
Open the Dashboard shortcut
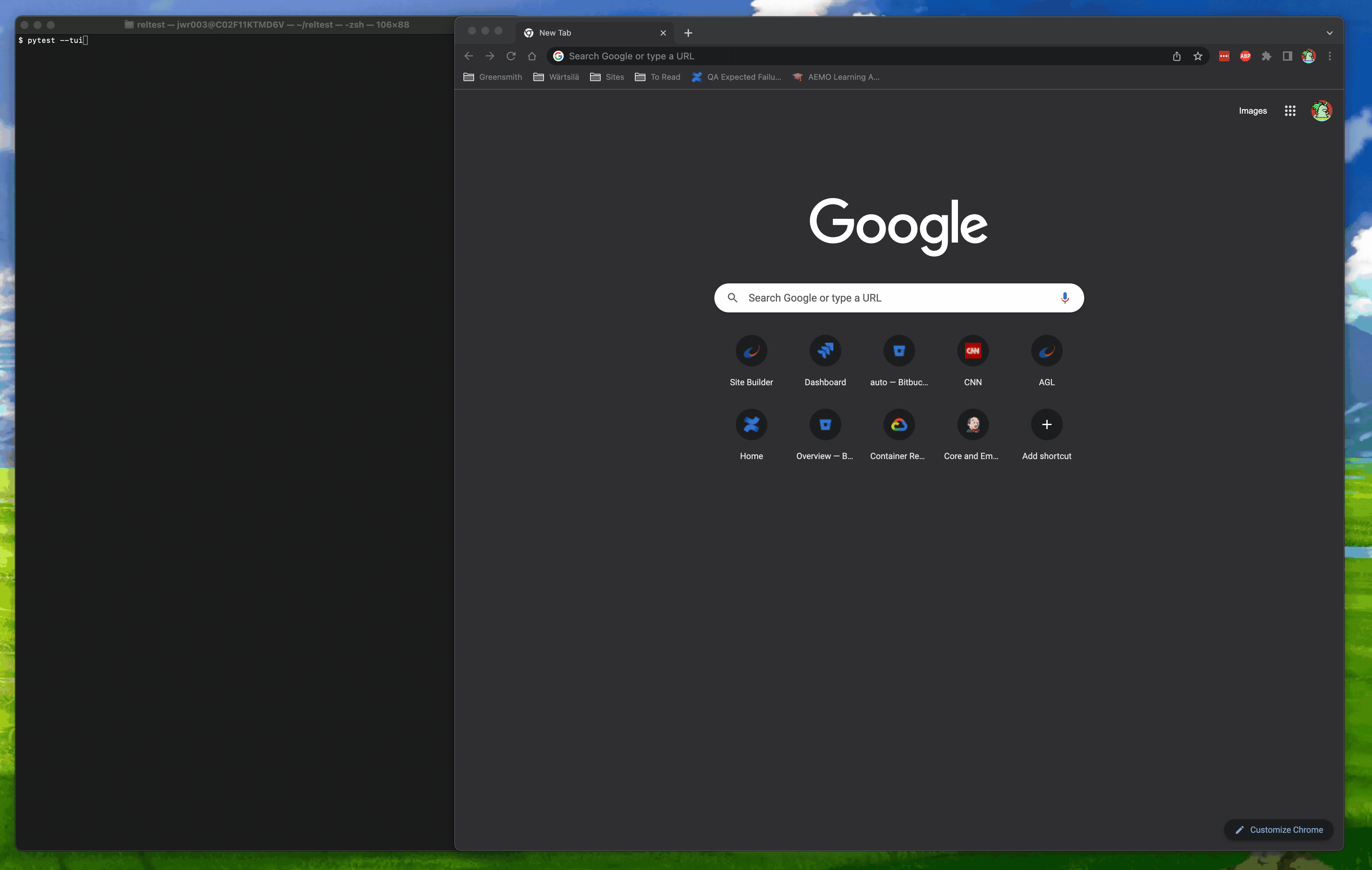point(825,361)
